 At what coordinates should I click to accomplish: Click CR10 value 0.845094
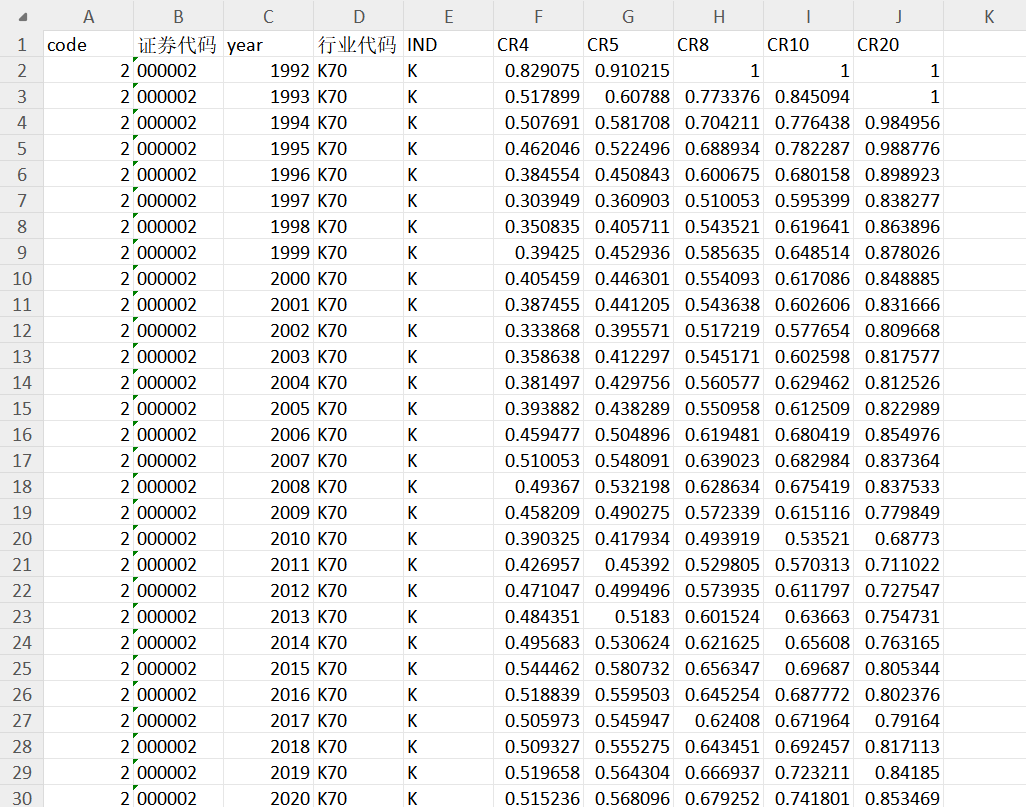point(808,97)
